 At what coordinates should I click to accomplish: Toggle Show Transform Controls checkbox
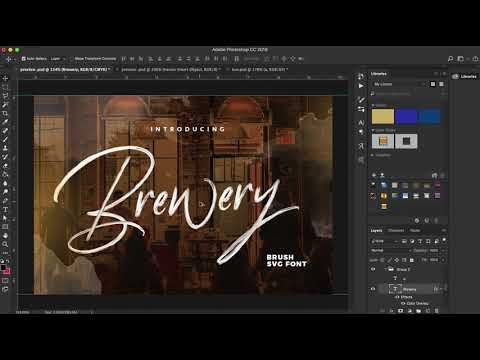71,59
